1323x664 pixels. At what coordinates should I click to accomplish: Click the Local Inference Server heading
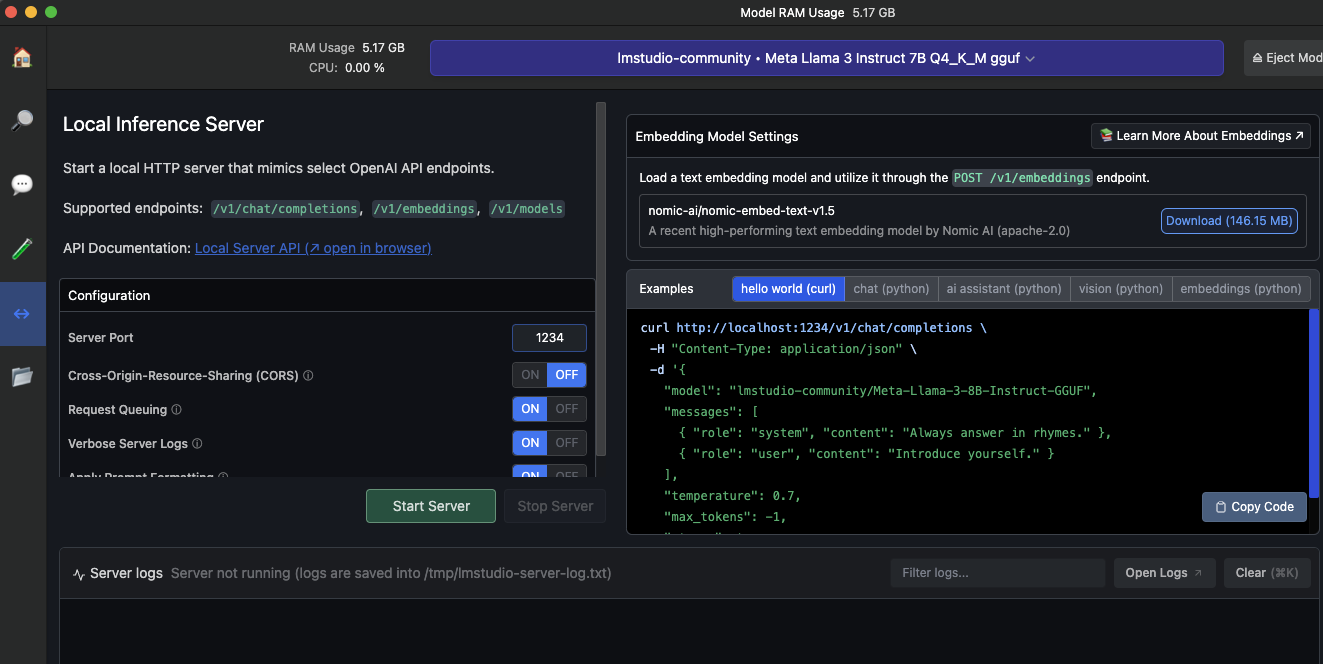(163, 124)
